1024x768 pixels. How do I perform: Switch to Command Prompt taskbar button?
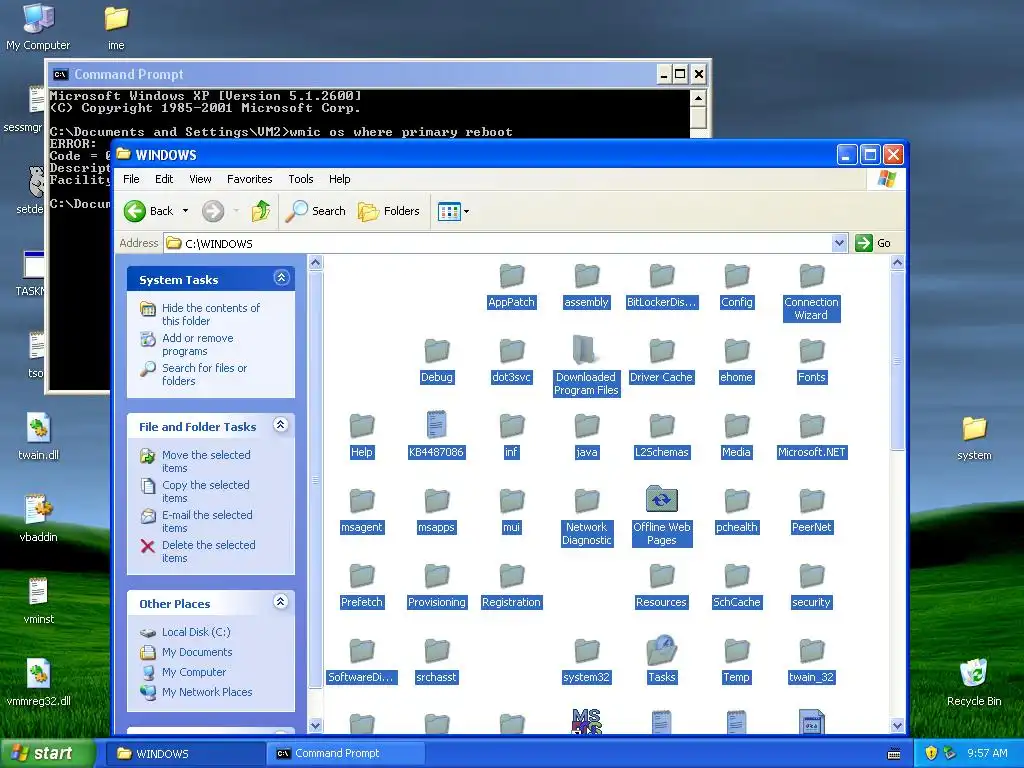point(346,753)
